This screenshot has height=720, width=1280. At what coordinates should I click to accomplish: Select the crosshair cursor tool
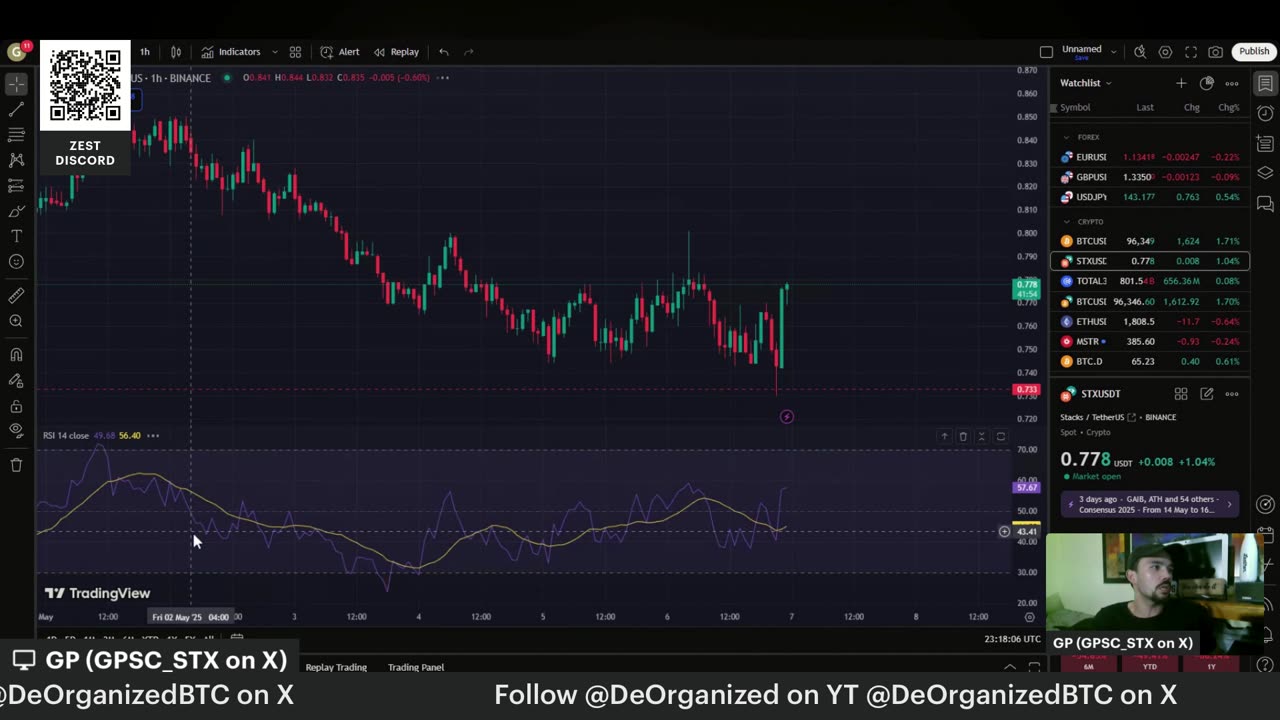coord(16,84)
